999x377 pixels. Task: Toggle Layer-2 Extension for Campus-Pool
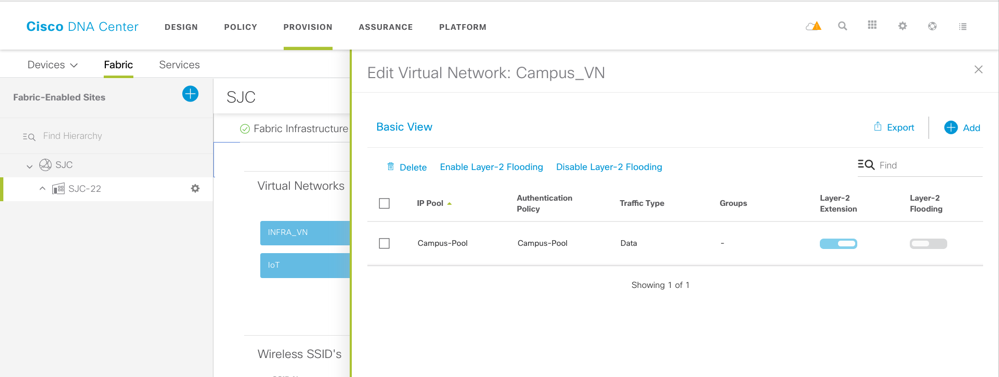click(838, 243)
